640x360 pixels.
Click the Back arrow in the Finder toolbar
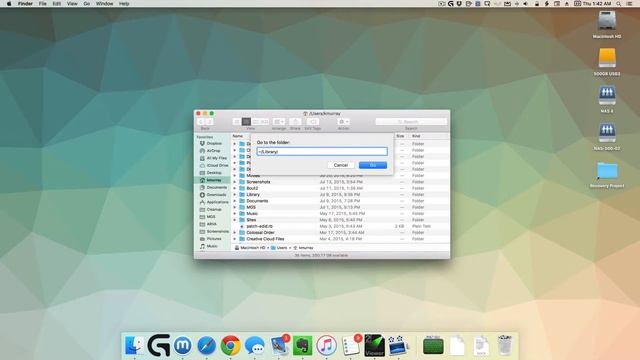click(x=200, y=122)
